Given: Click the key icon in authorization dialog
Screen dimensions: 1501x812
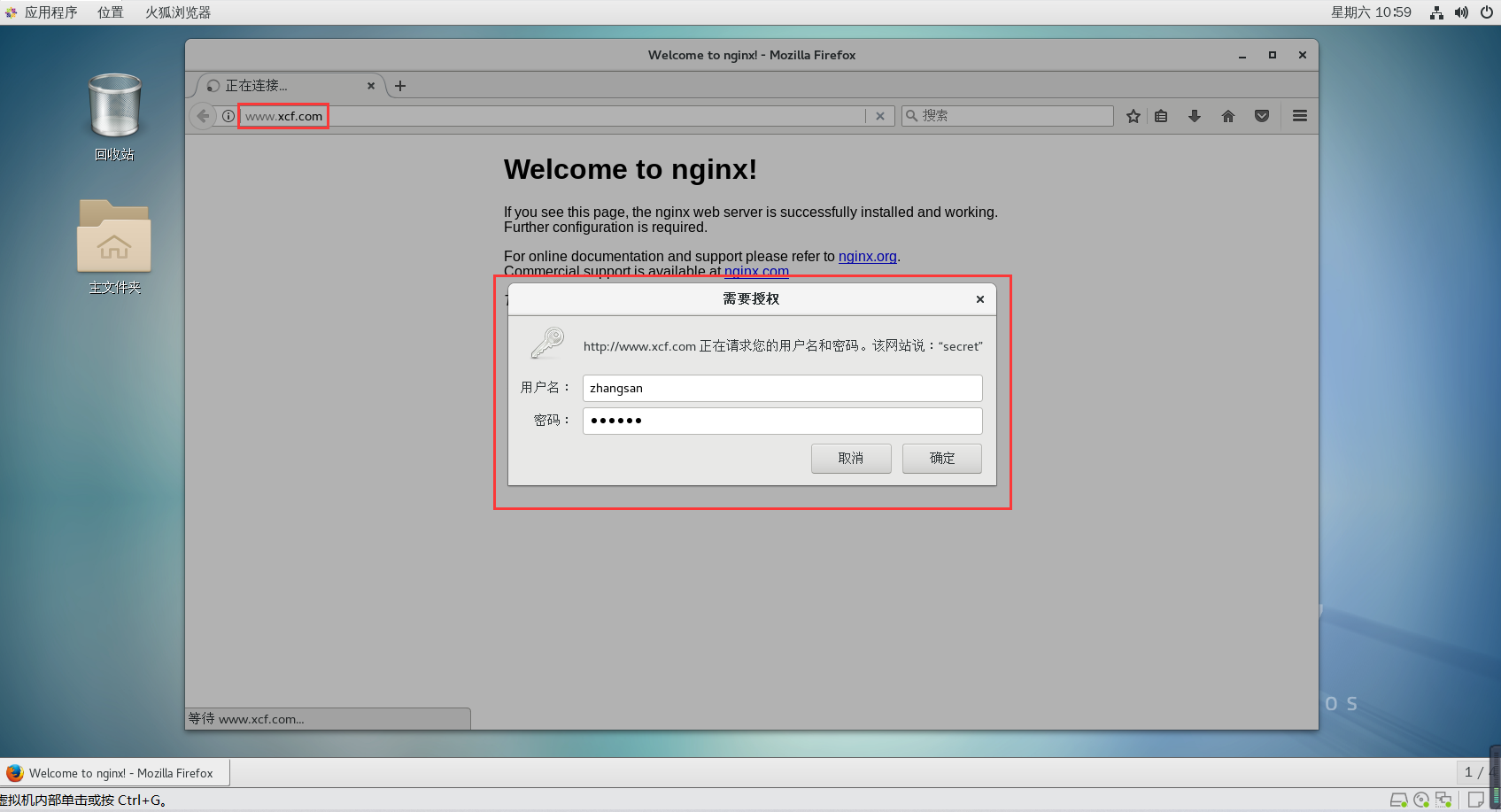Looking at the screenshot, I should click(x=547, y=343).
